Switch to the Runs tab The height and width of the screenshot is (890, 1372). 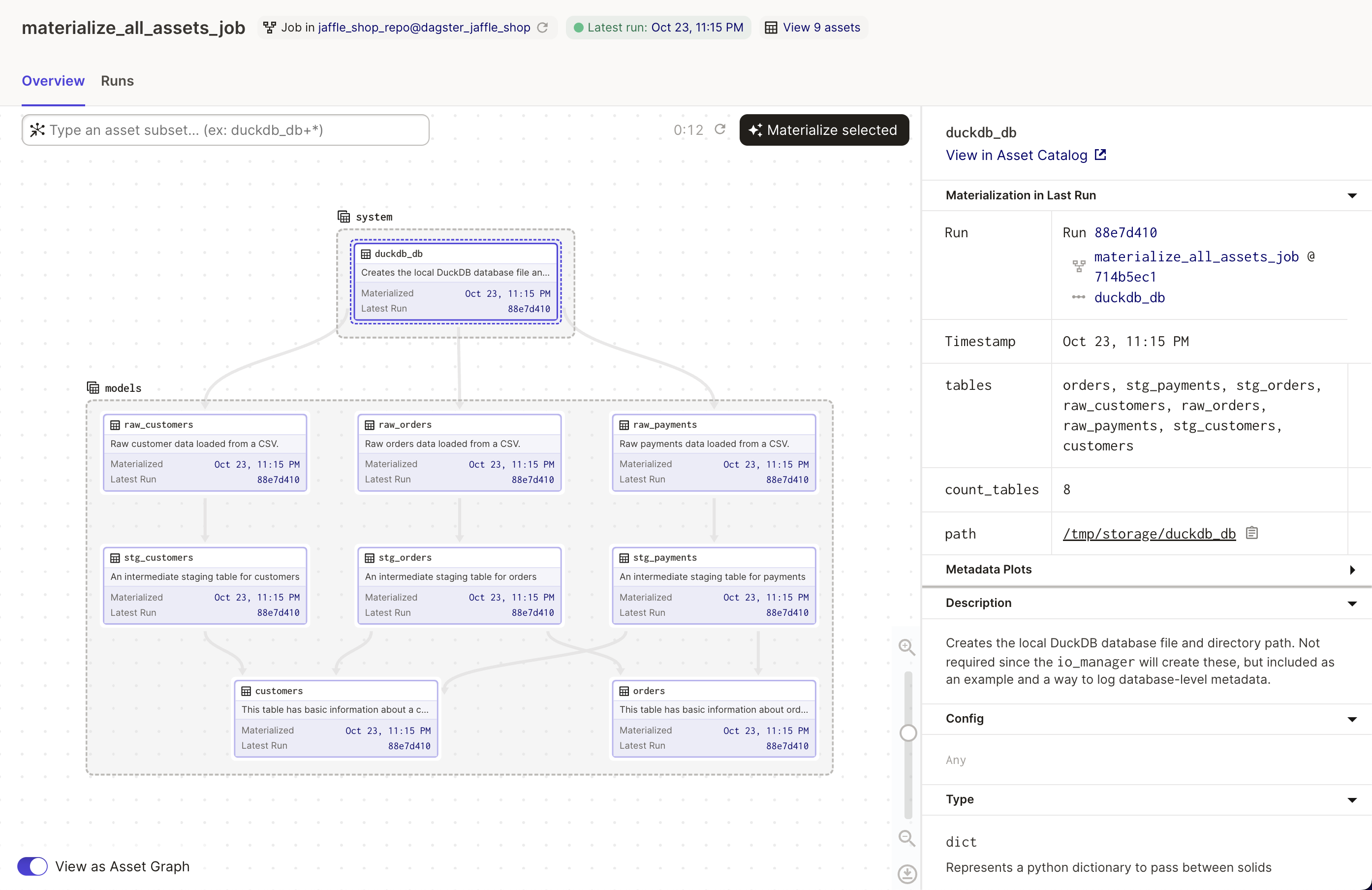[x=117, y=81]
